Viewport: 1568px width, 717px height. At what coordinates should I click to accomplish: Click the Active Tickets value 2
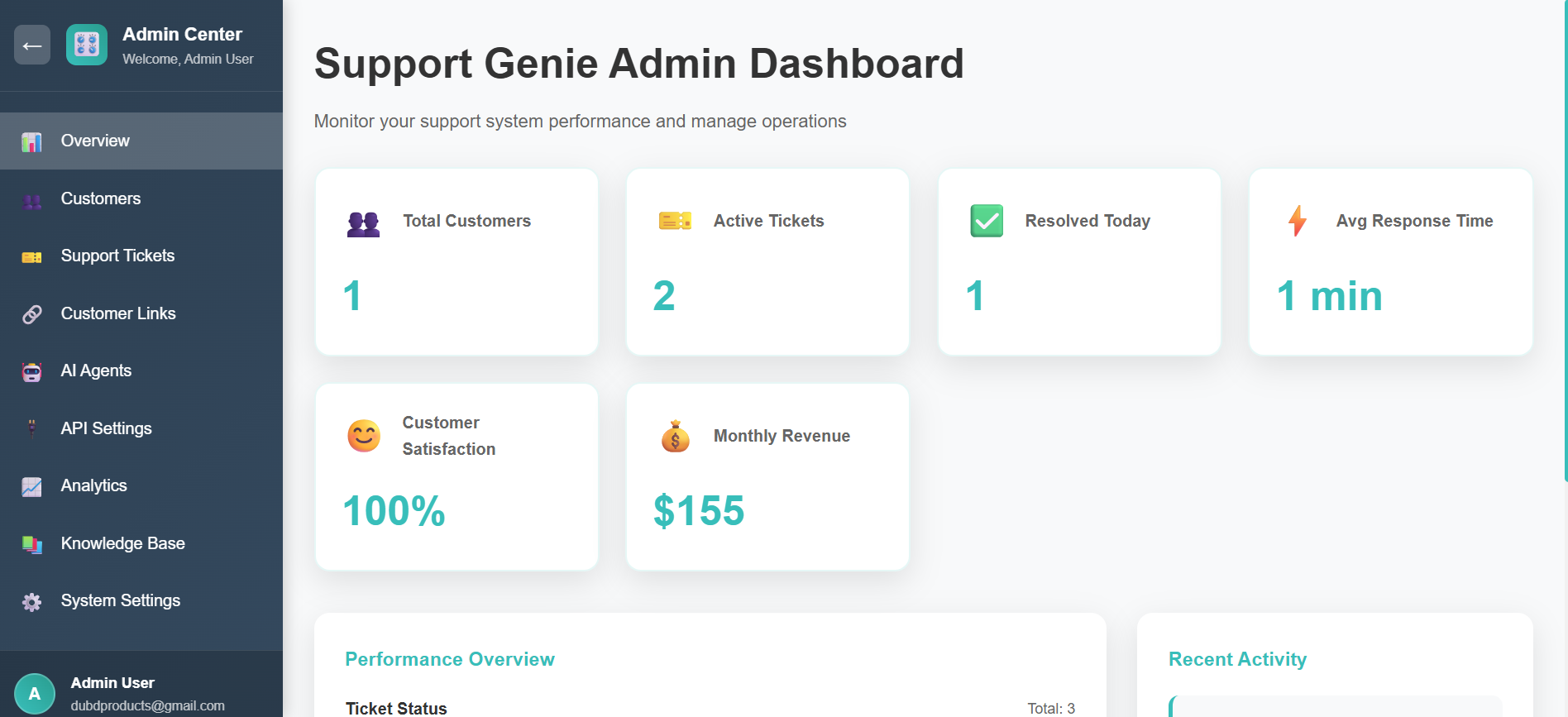[x=664, y=296]
